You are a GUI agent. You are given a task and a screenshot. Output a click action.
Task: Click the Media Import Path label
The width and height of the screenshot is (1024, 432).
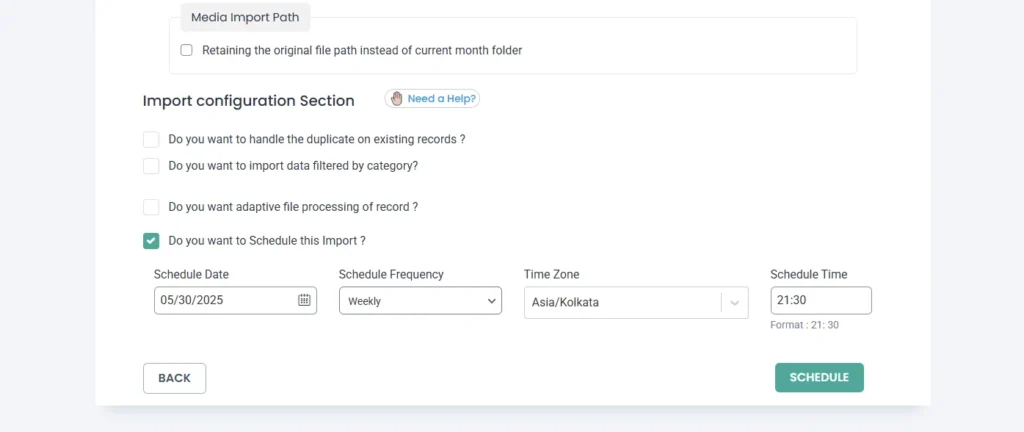[x=245, y=17]
